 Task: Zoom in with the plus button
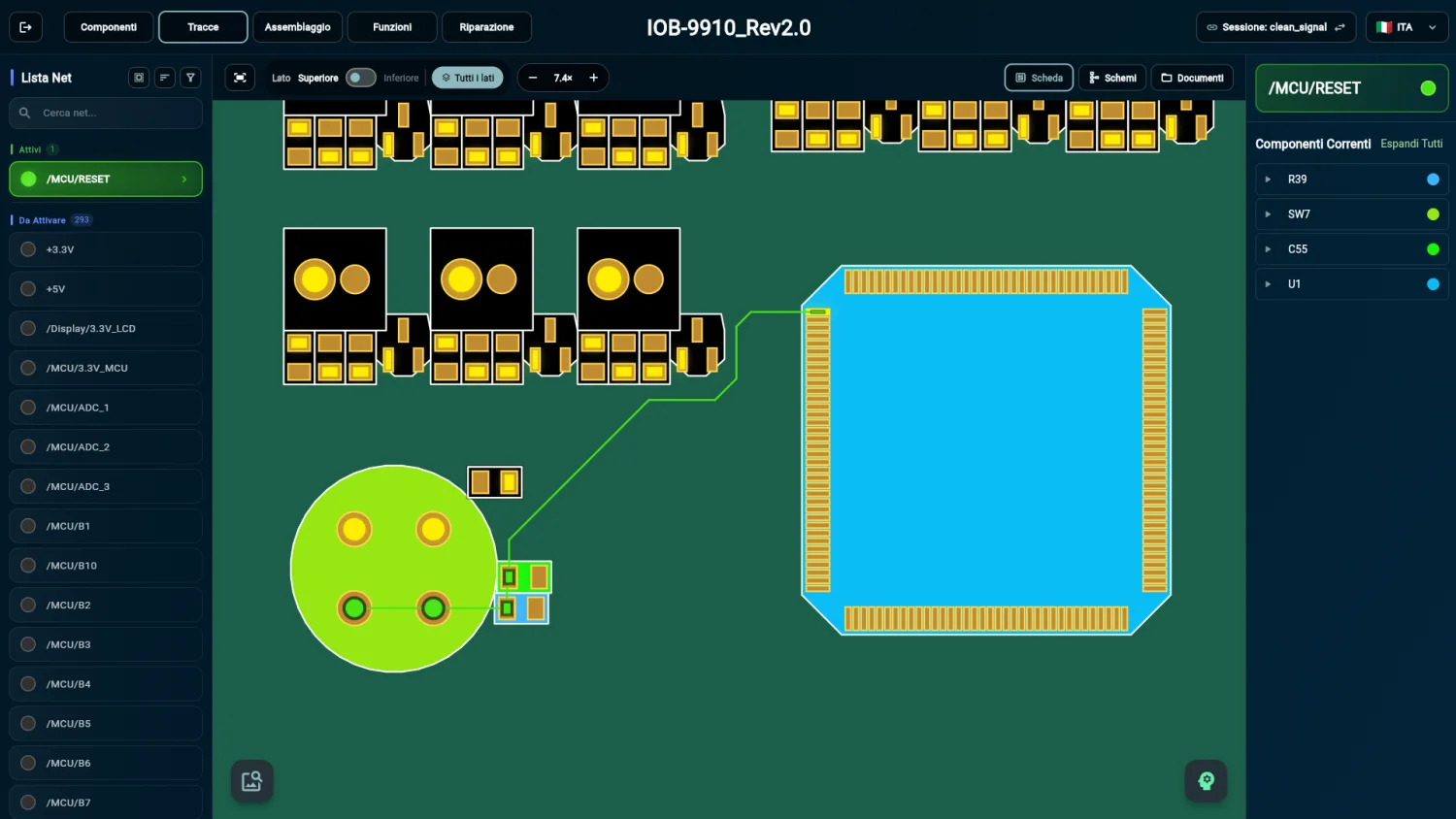(x=594, y=78)
